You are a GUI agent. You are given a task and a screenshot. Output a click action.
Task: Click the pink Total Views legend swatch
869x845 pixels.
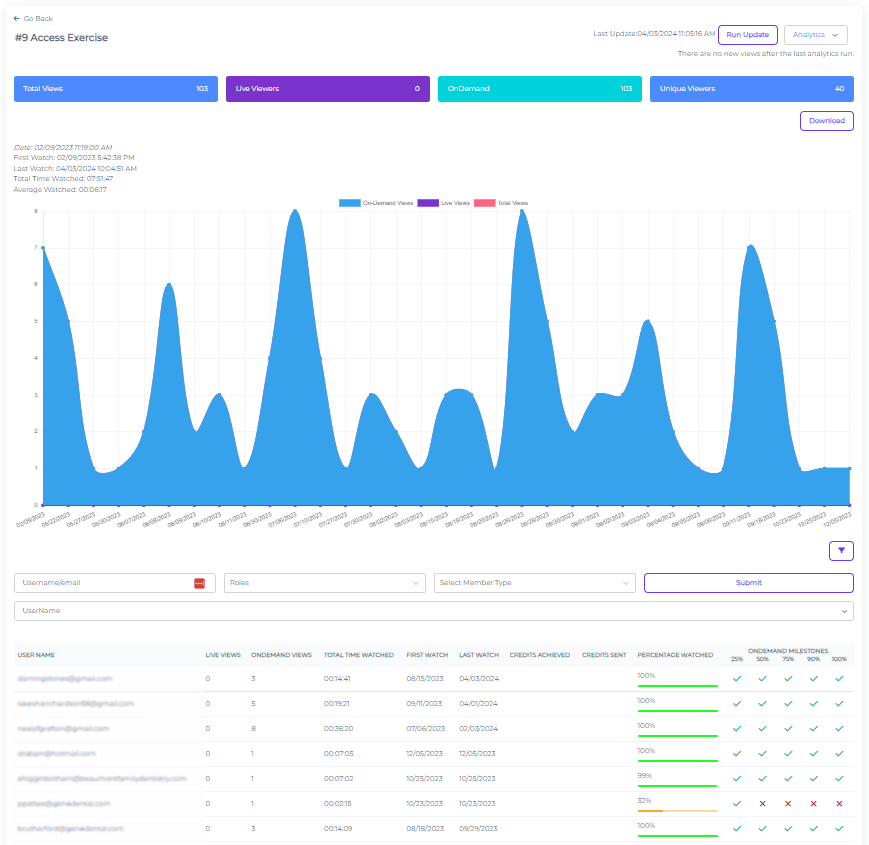tap(484, 203)
